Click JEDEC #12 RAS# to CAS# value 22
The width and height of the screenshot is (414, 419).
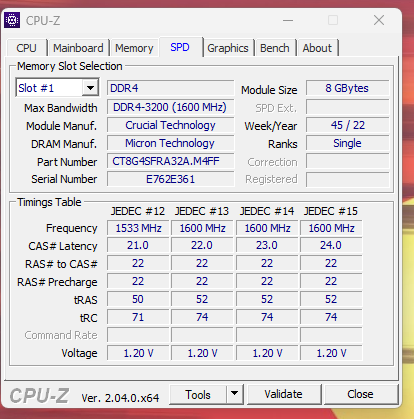point(138,263)
